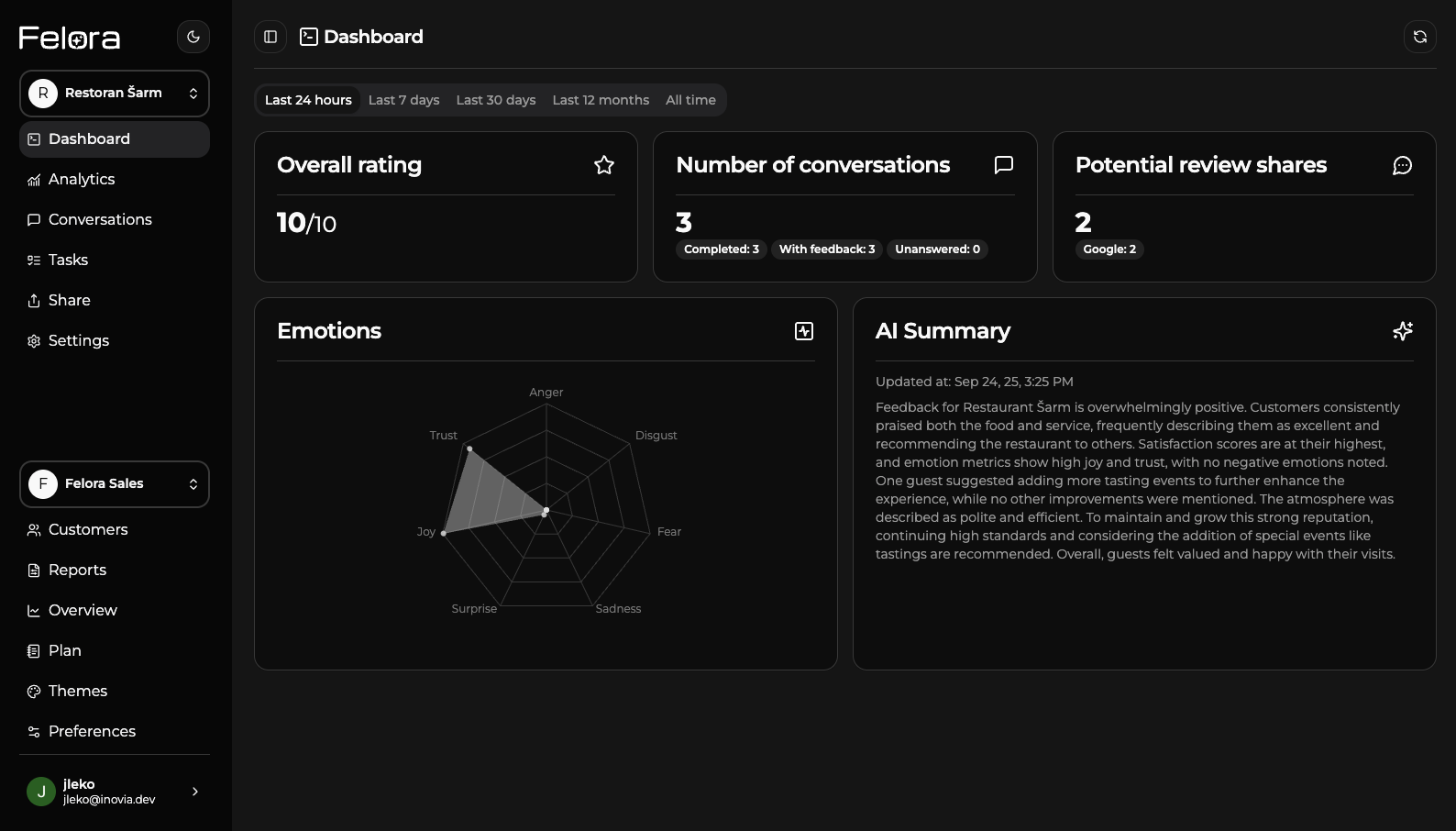The image size is (1456, 831).
Task: Open the Themes settings page
Action: tap(78, 692)
